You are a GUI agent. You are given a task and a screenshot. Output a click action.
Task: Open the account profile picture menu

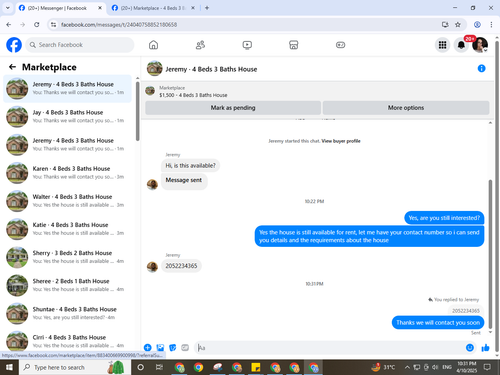[x=480, y=45]
